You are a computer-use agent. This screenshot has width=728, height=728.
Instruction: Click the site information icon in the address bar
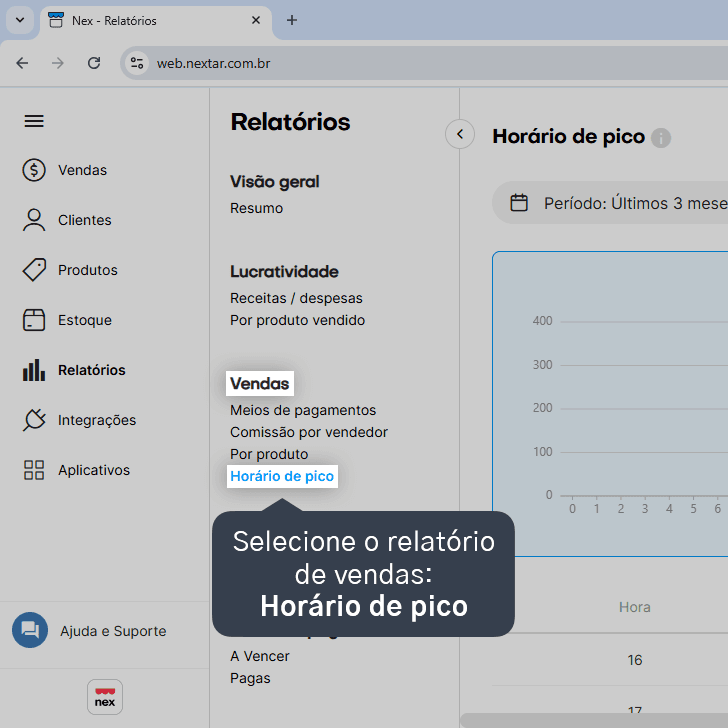pos(136,63)
